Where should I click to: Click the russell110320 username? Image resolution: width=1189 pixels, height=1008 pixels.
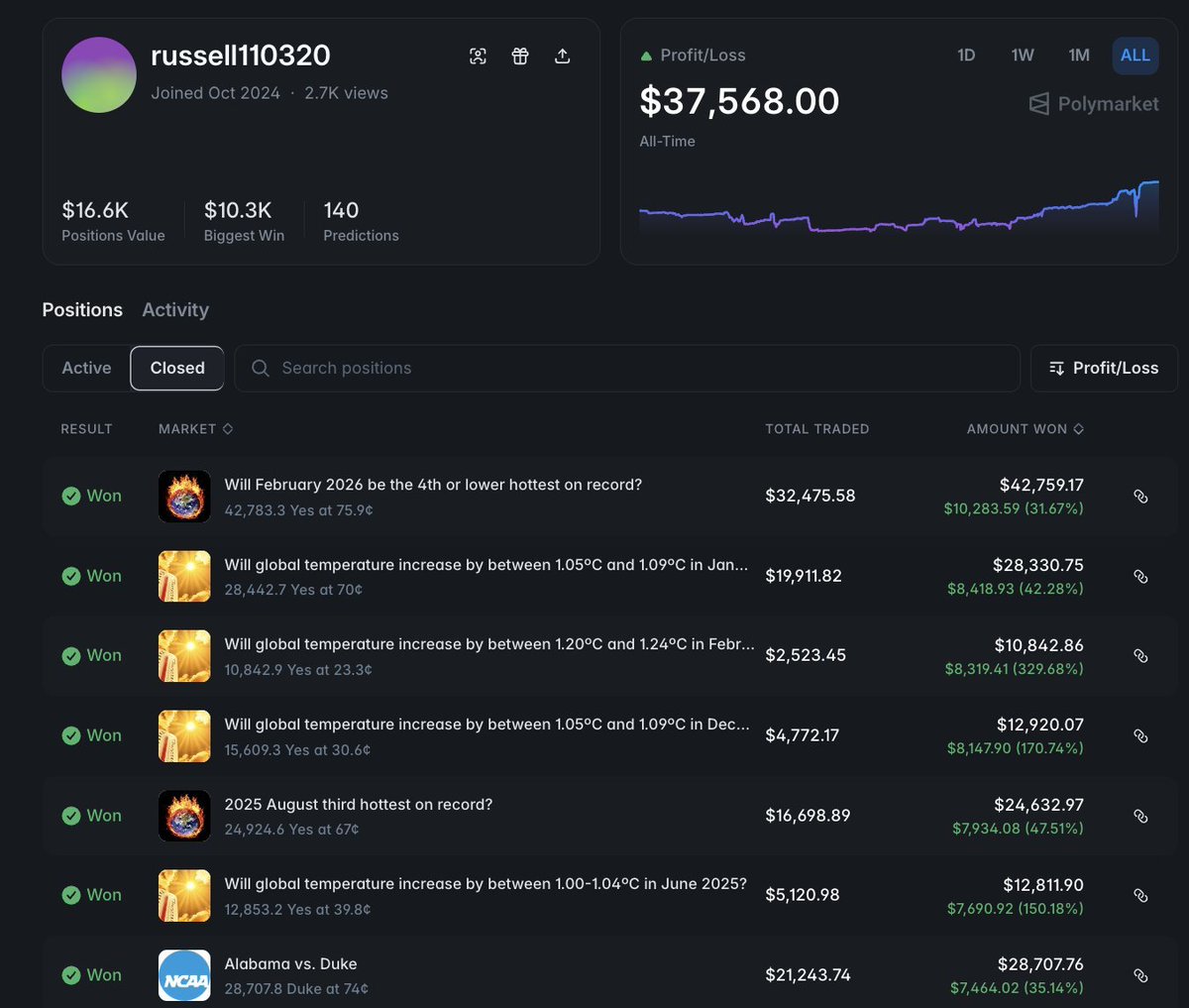[241, 56]
